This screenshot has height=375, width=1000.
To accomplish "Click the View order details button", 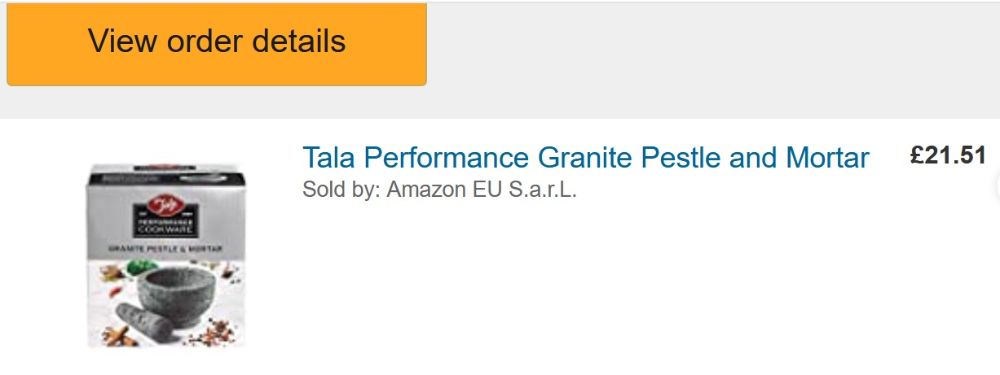I will [x=216, y=43].
